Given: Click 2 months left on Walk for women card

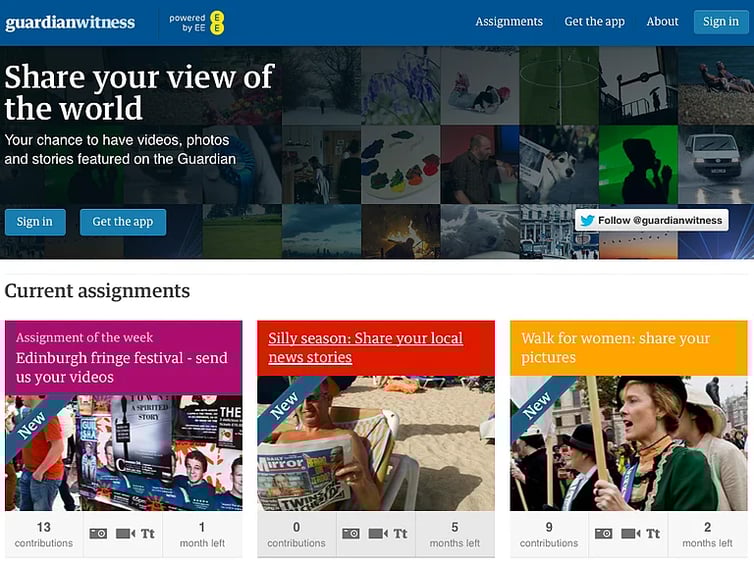Looking at the screenshot, I should (707, 535).
